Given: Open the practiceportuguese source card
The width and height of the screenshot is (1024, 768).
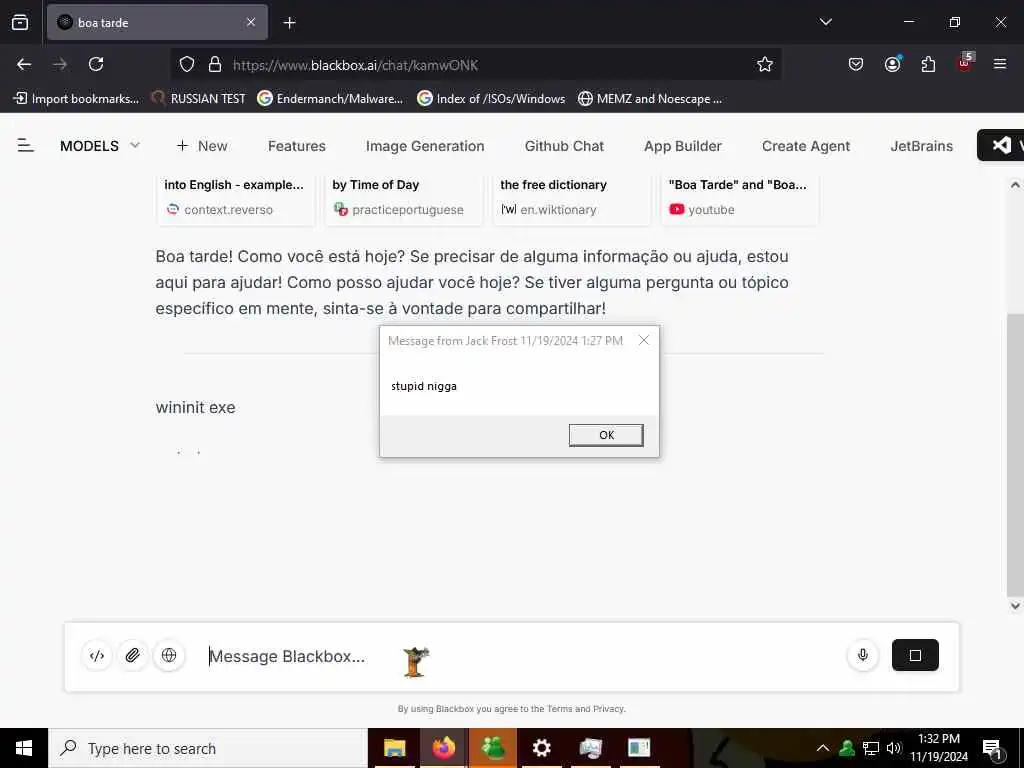Looking at the screenshot, I should pos(404,198).
